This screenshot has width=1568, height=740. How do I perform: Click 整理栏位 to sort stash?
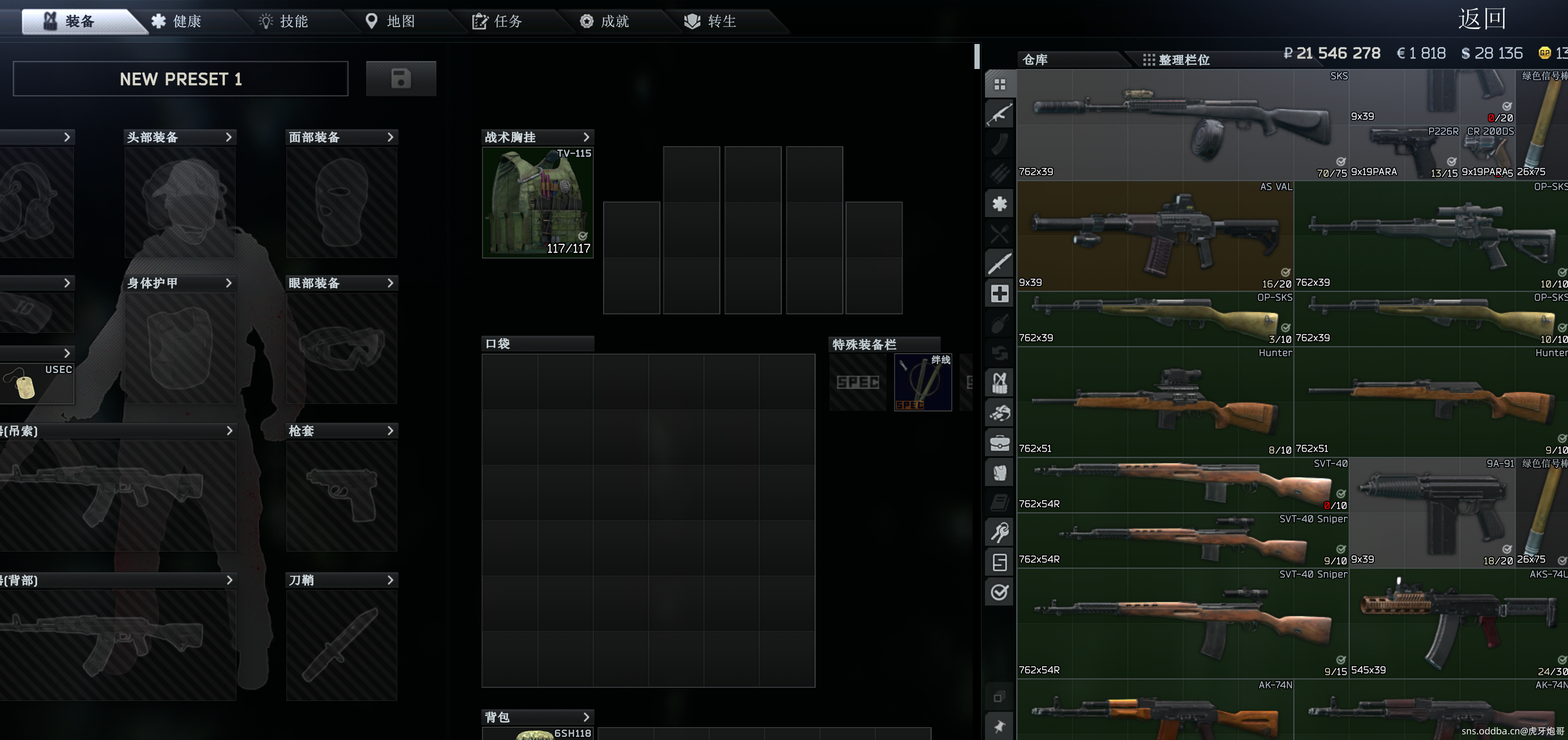point(1176,60)
